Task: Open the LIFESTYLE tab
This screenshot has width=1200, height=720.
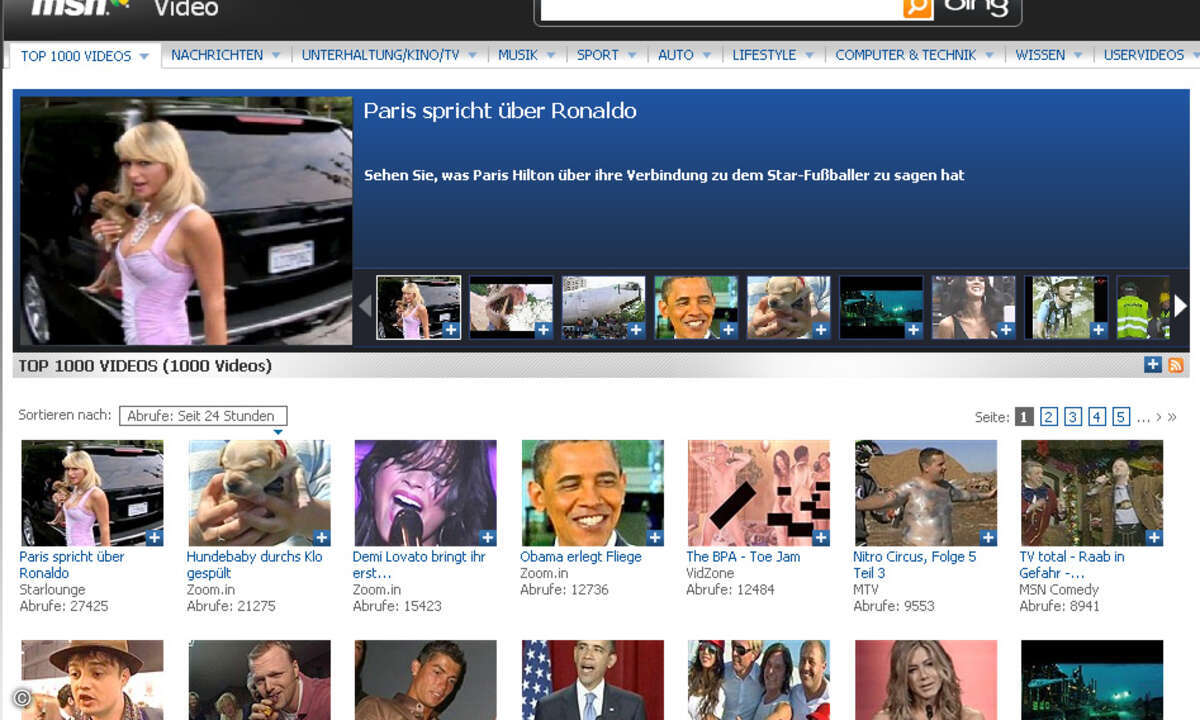Action: pos(764,55)
